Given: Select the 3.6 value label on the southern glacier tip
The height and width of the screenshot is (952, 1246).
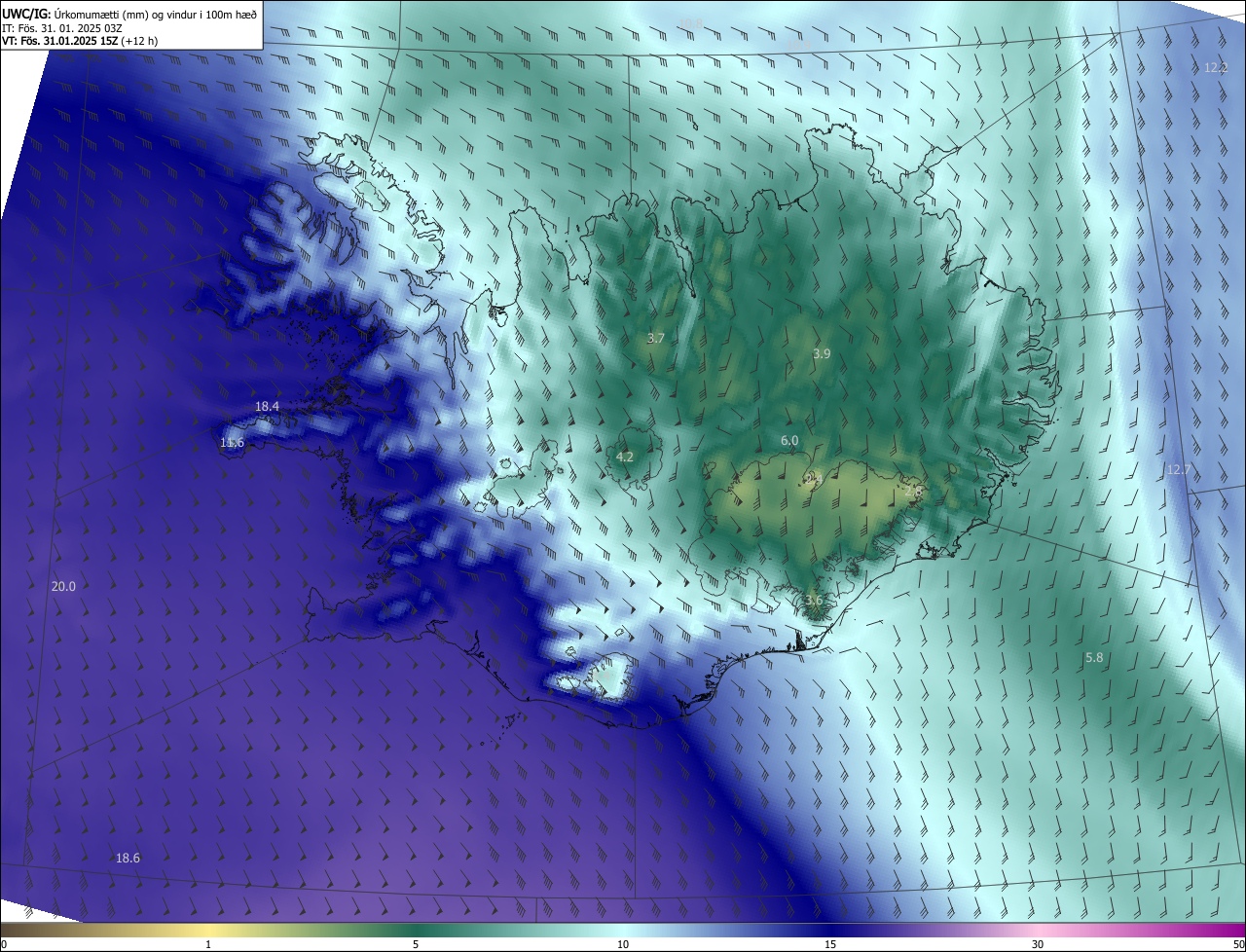Looking at the screenshot, I should [x=814, y=600].
